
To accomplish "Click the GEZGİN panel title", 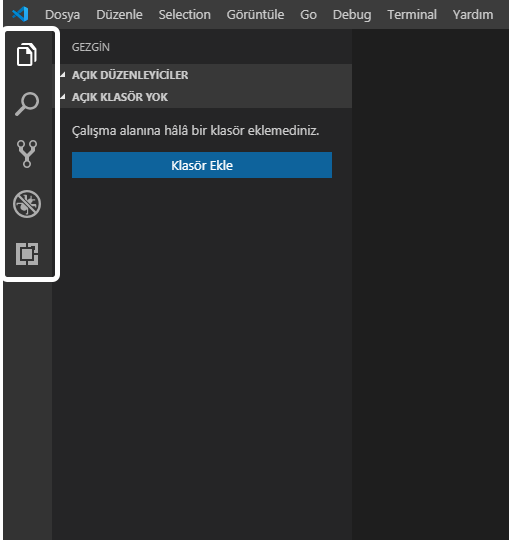I will point(91,47).
